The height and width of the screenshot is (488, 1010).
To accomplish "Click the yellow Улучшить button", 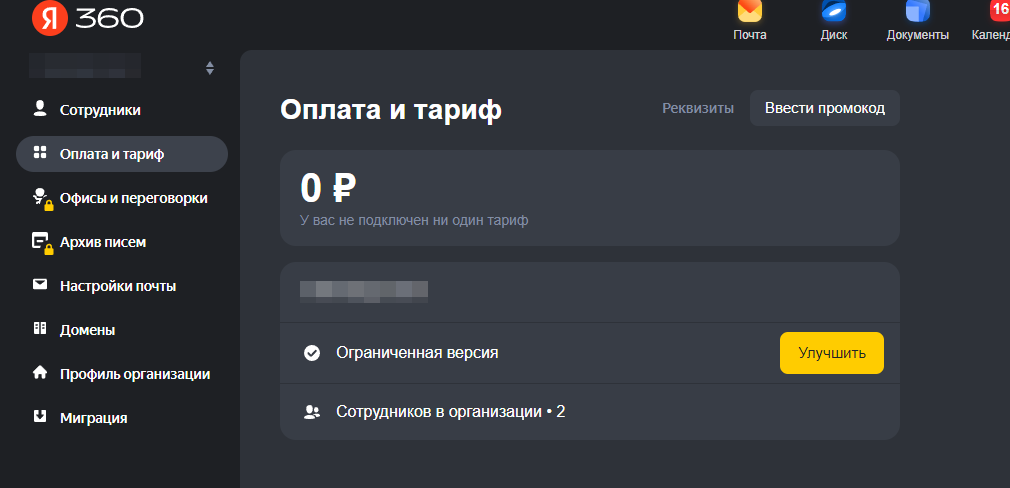I will pyautogui.click(x=832, y=353).
